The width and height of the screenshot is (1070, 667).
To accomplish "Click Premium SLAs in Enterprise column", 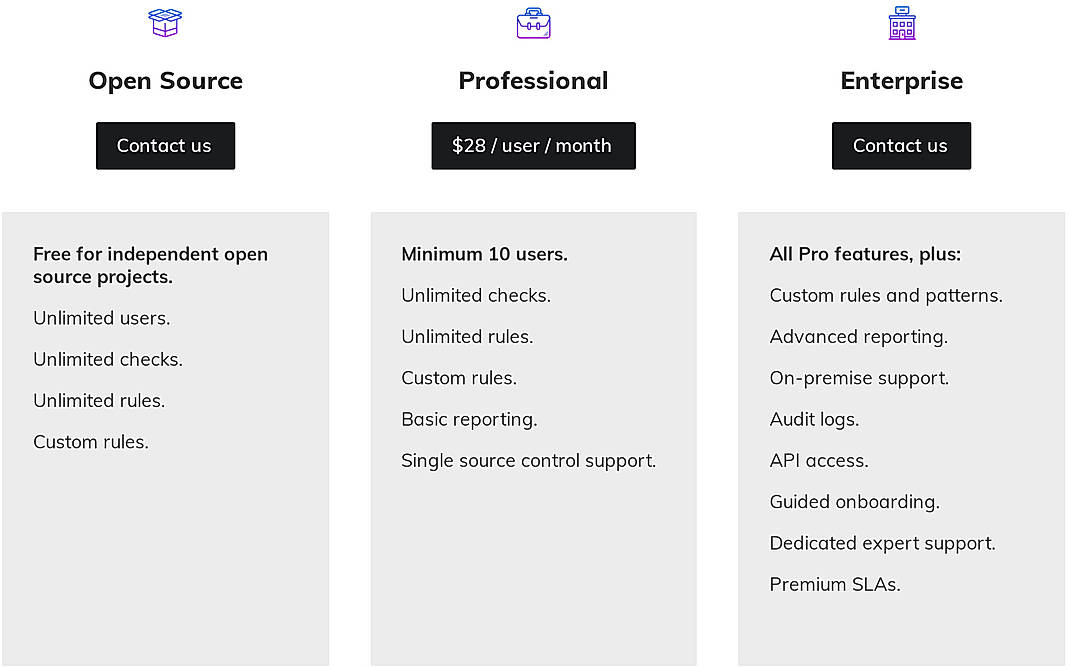I will [x=834, y=584].
